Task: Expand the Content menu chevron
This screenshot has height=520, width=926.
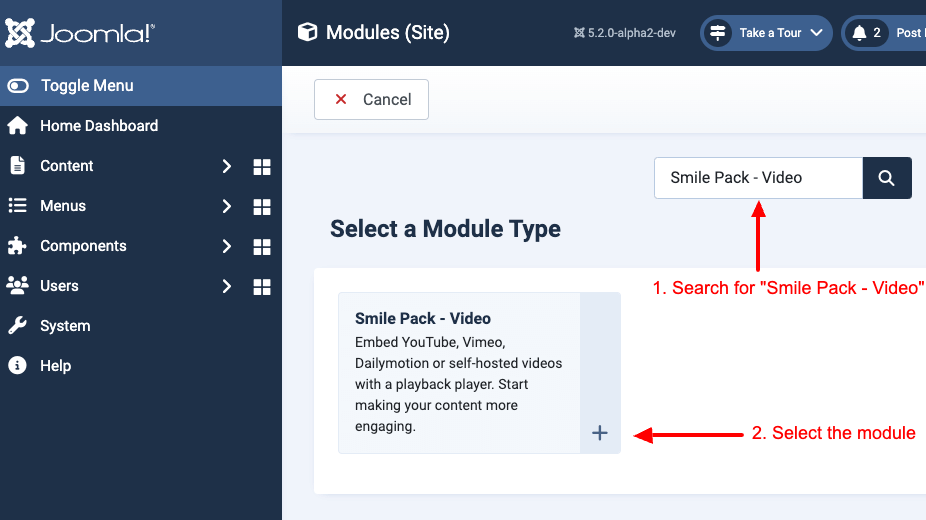Action: (x=226, y=166)
